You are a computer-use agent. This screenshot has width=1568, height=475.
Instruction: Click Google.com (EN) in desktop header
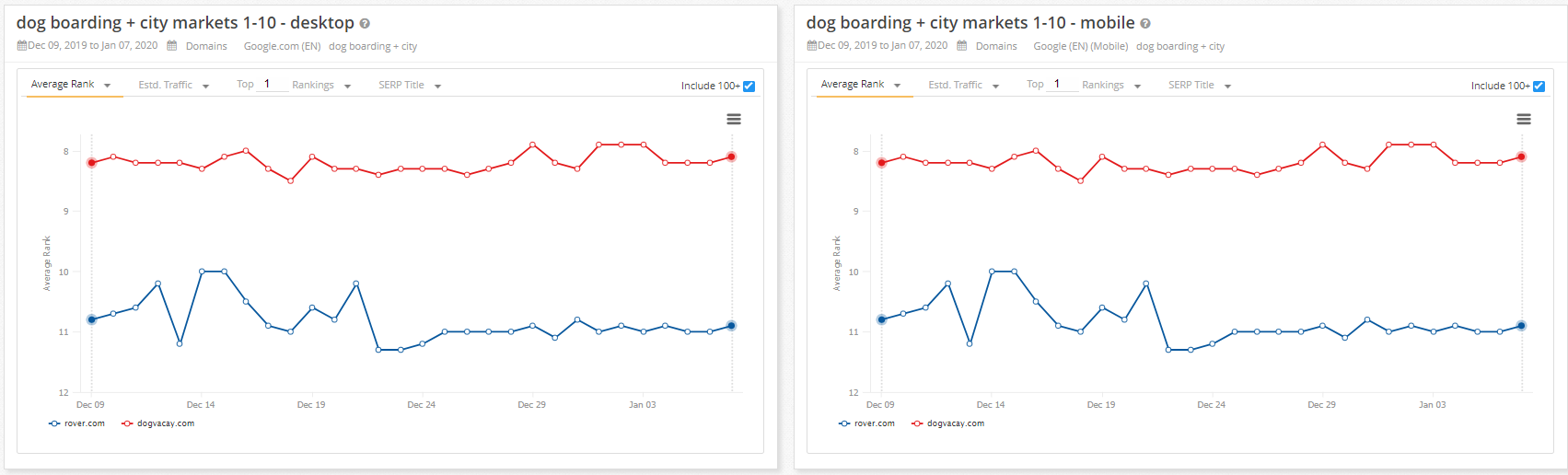(x=282, y=46)
